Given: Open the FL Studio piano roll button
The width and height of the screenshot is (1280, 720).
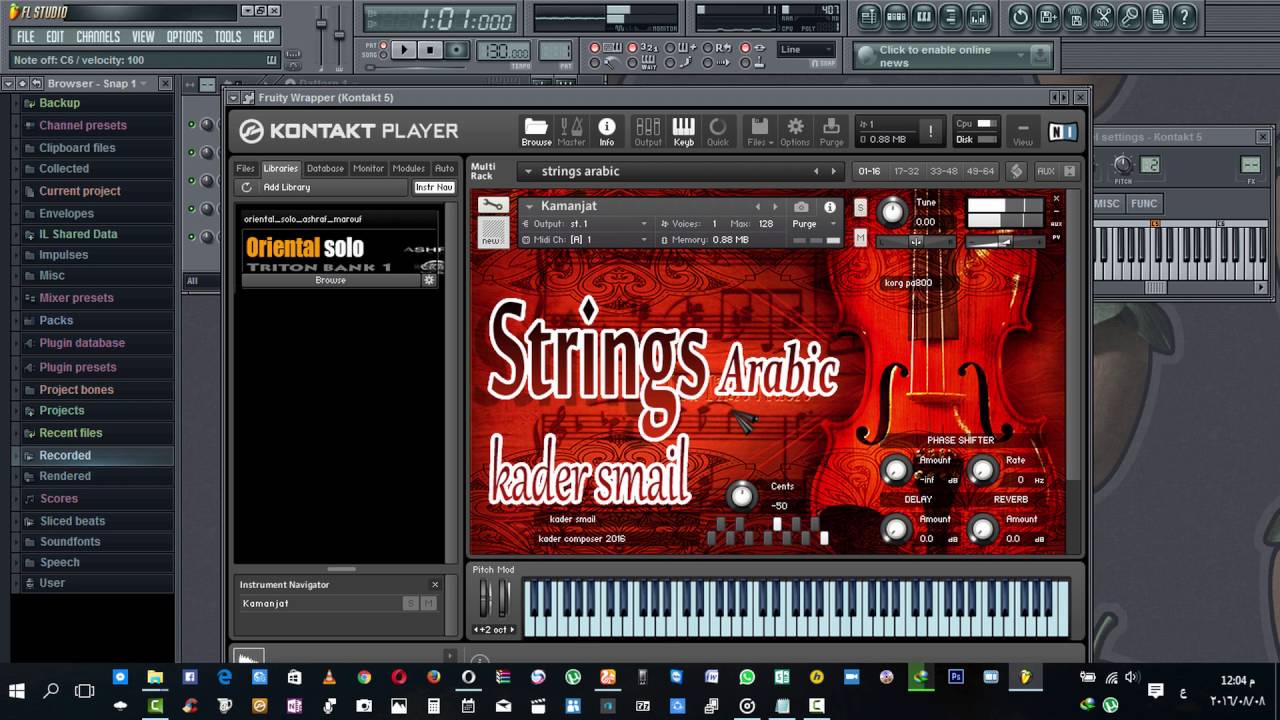Looking at the screenshot, I should click(923, 16).
